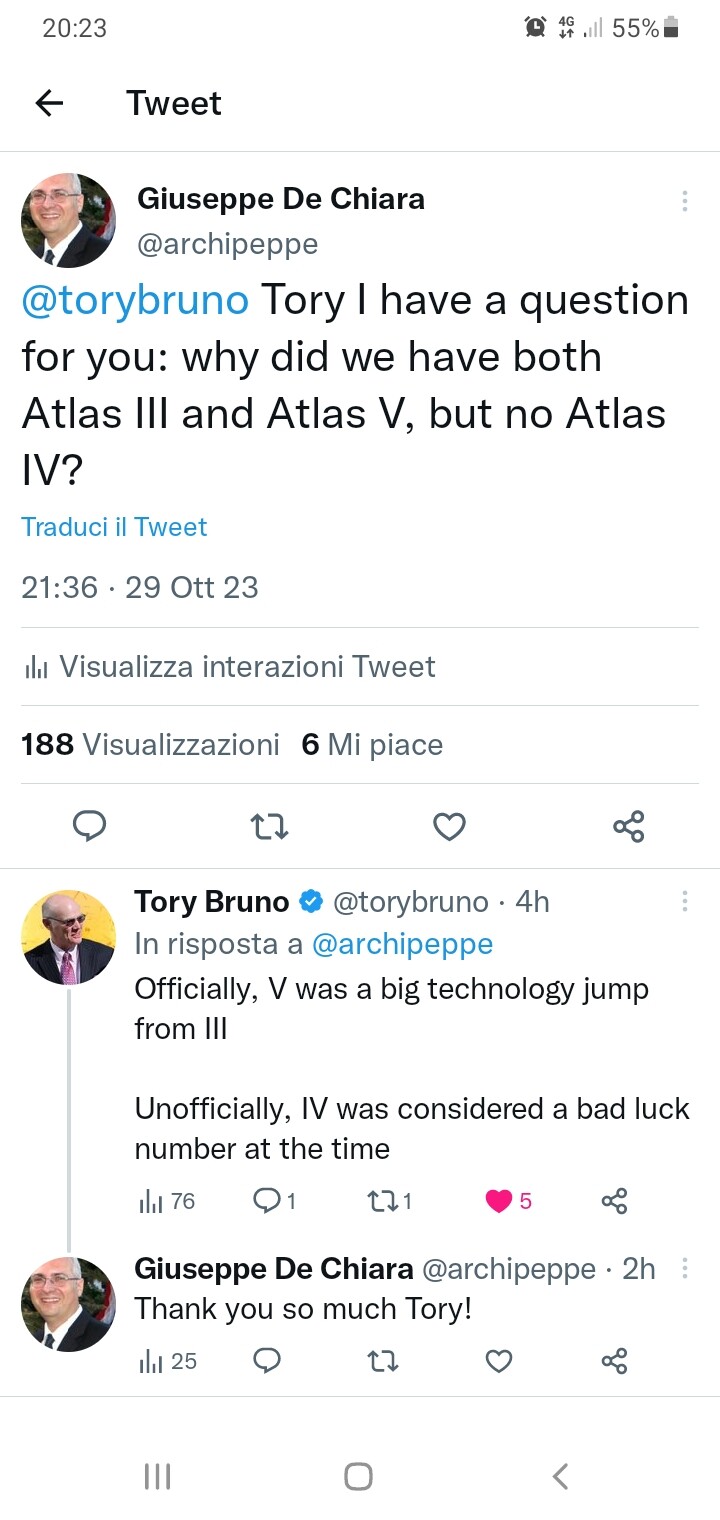Tap 'Traduci il Tweet' link
This screenshot has height=1520, width=720.
click(x=114, y=527)
